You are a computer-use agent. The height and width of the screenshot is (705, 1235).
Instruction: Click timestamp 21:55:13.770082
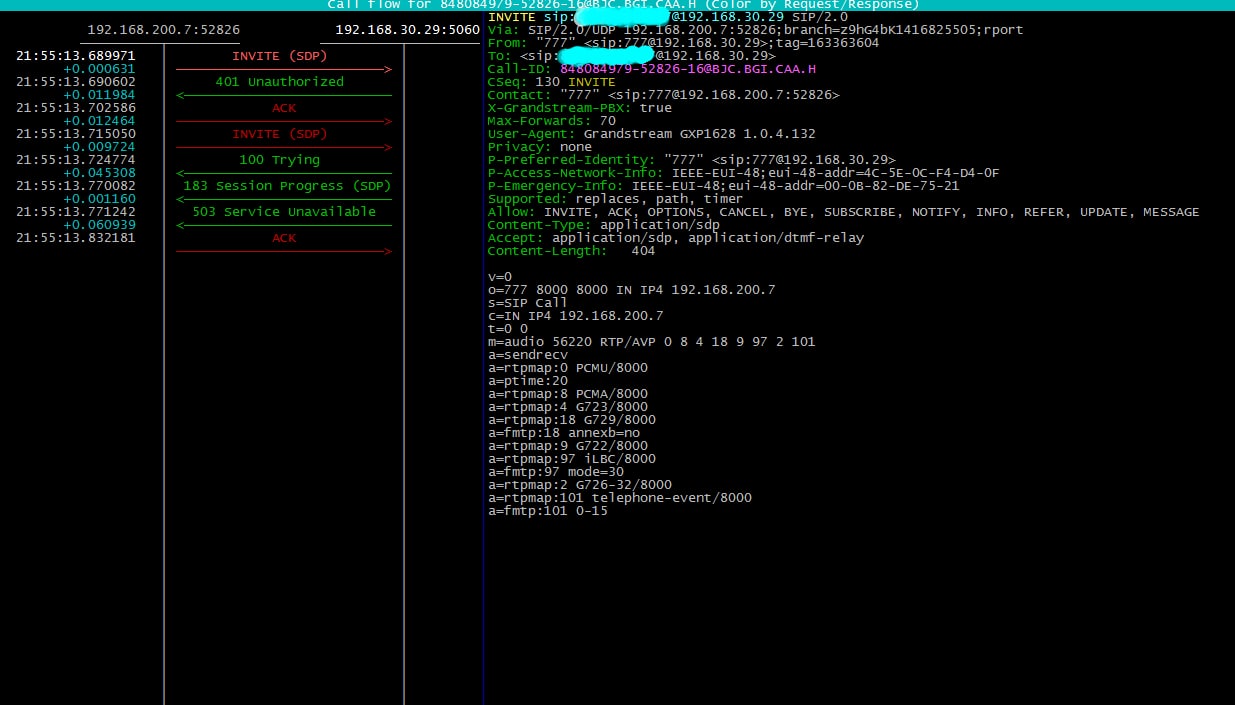tap(76, 186)
